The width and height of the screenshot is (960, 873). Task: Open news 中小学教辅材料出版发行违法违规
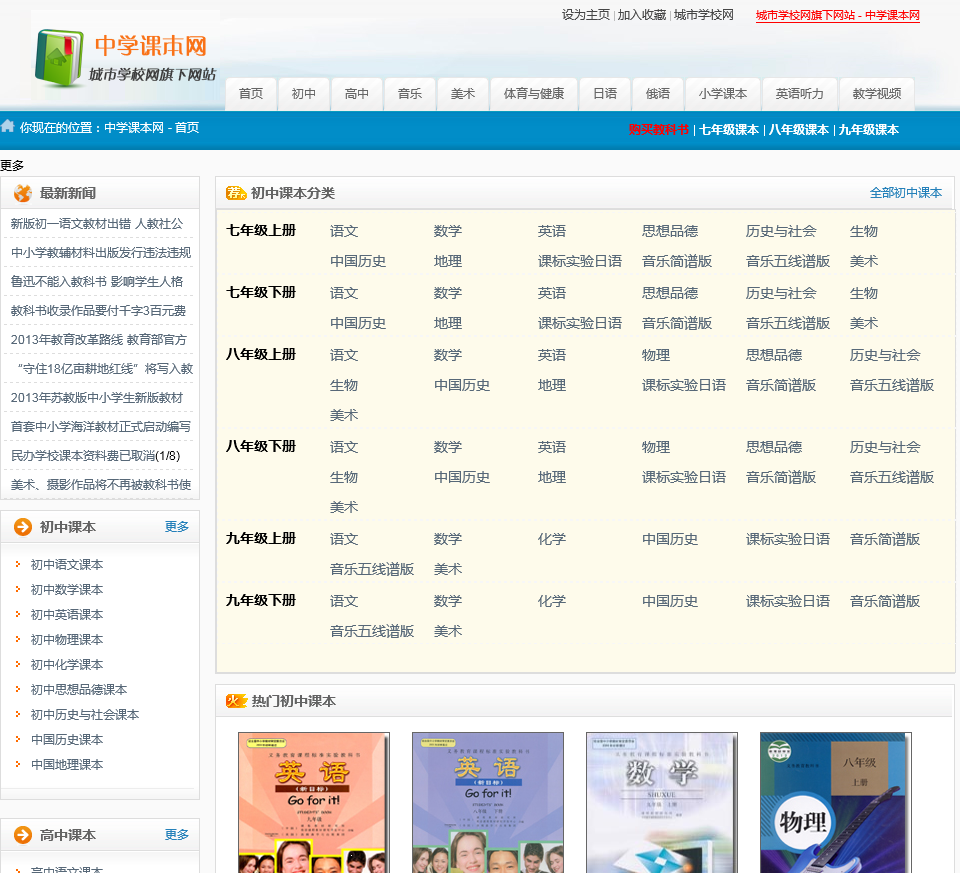pos(101,253)
